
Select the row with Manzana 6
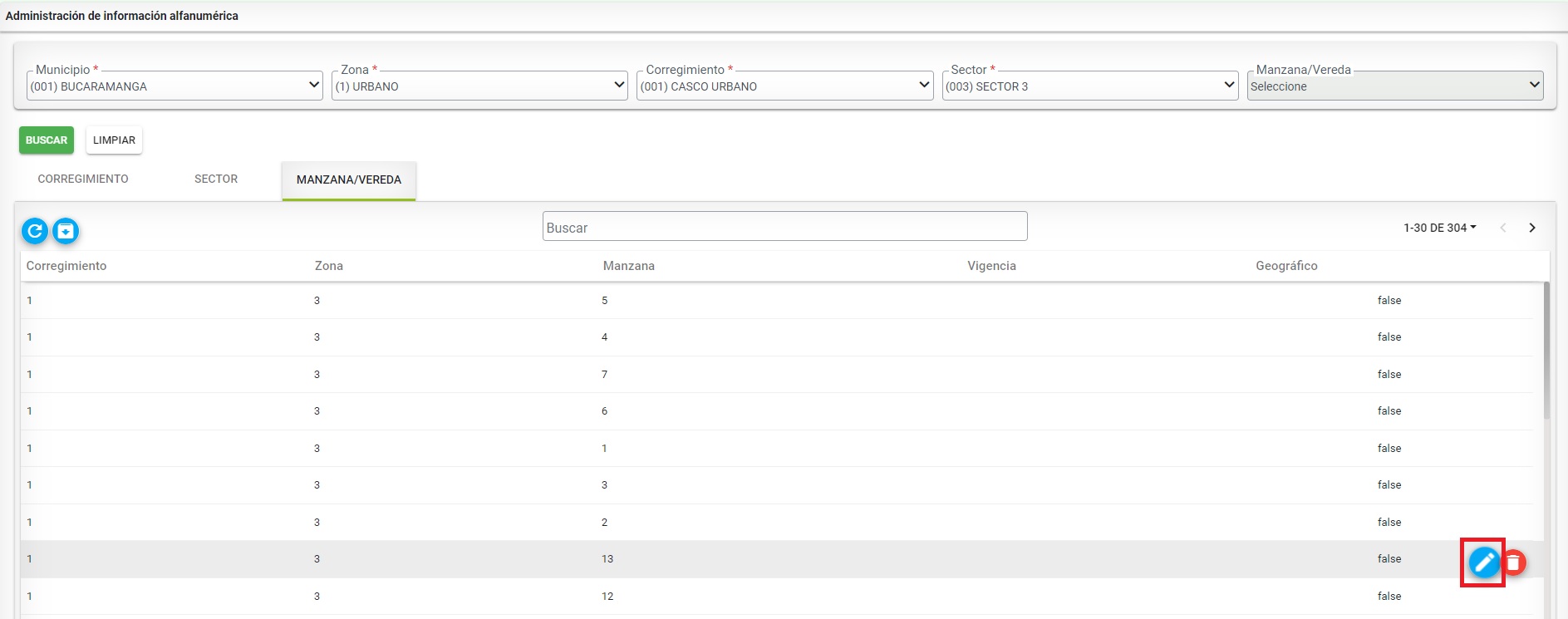pos(777,411)
